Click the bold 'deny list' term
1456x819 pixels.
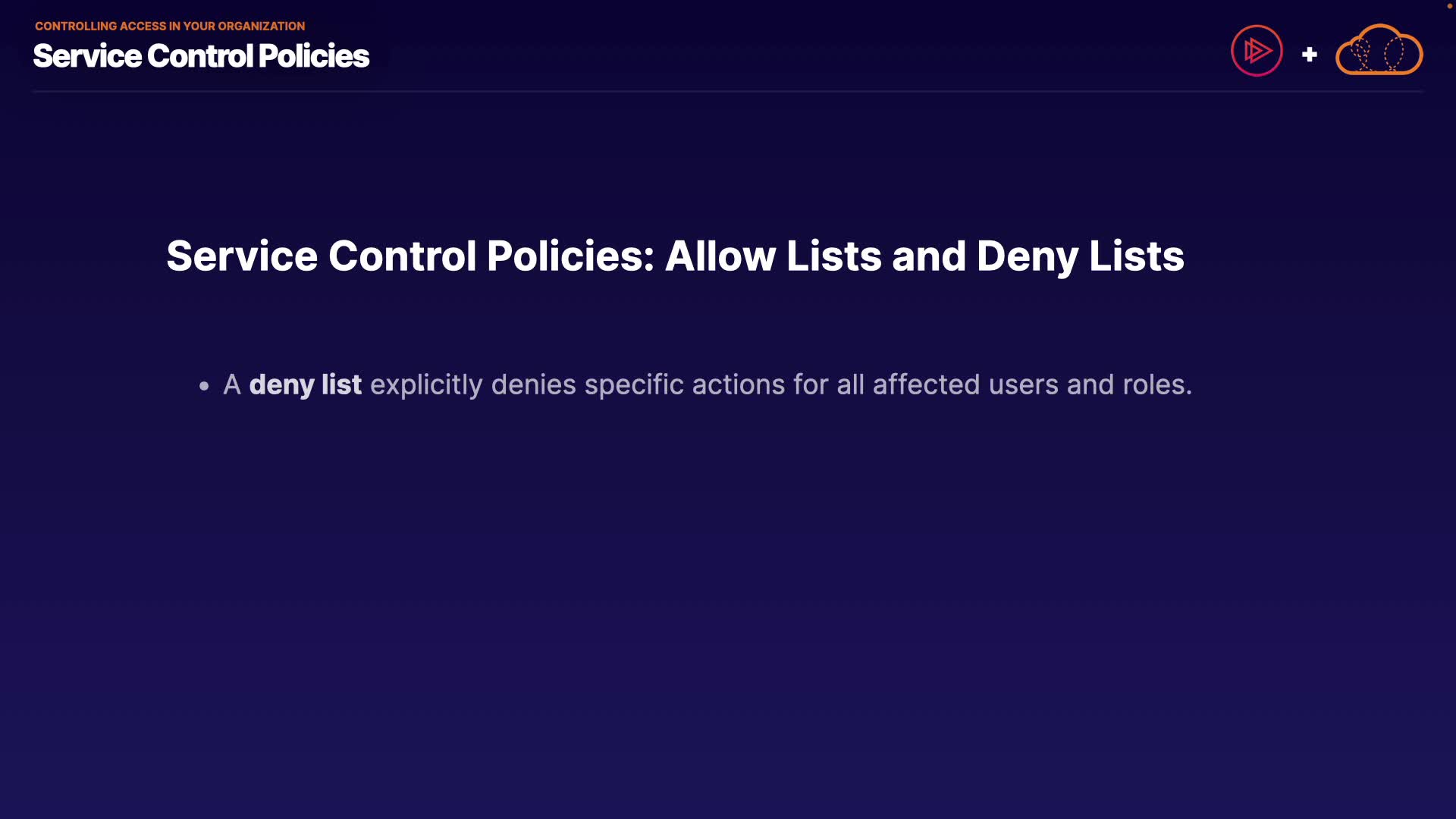pyautogui.click(x=305, y=384)
